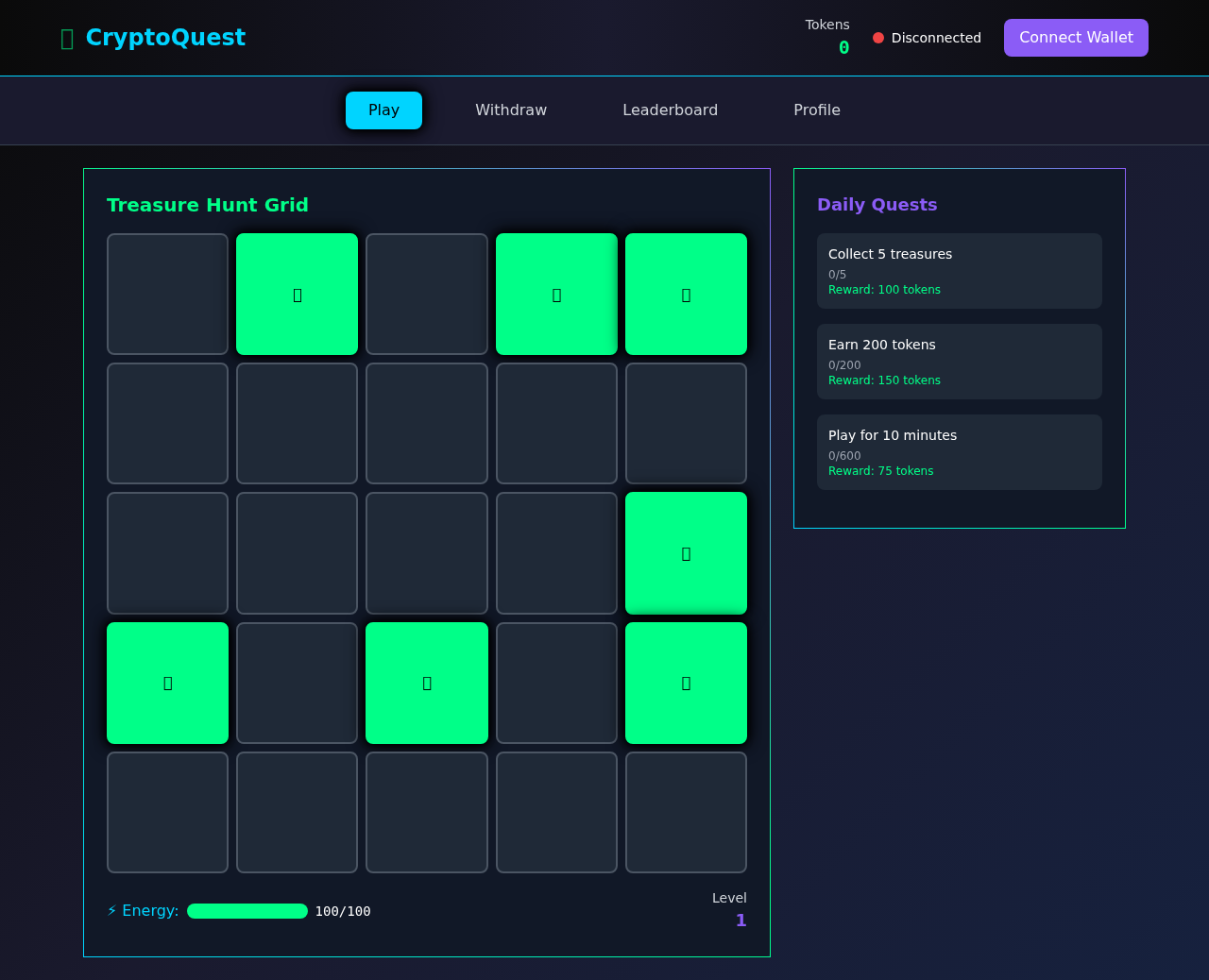Image resolution: width=1209 pixels, height=980 pixels.
Task: Expand the 'Collect 5 treasures' quest card
Action: [959, 271]
